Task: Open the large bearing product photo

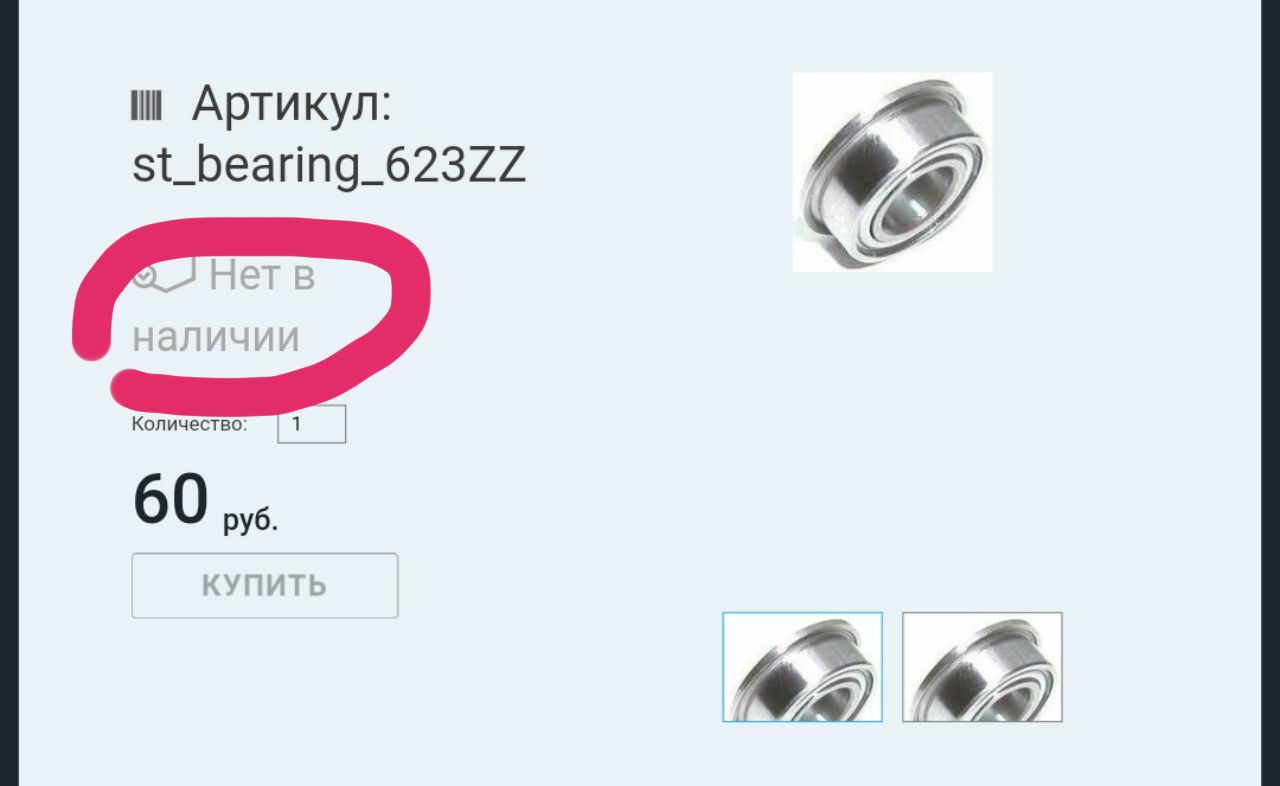Action: pos(892,172)
